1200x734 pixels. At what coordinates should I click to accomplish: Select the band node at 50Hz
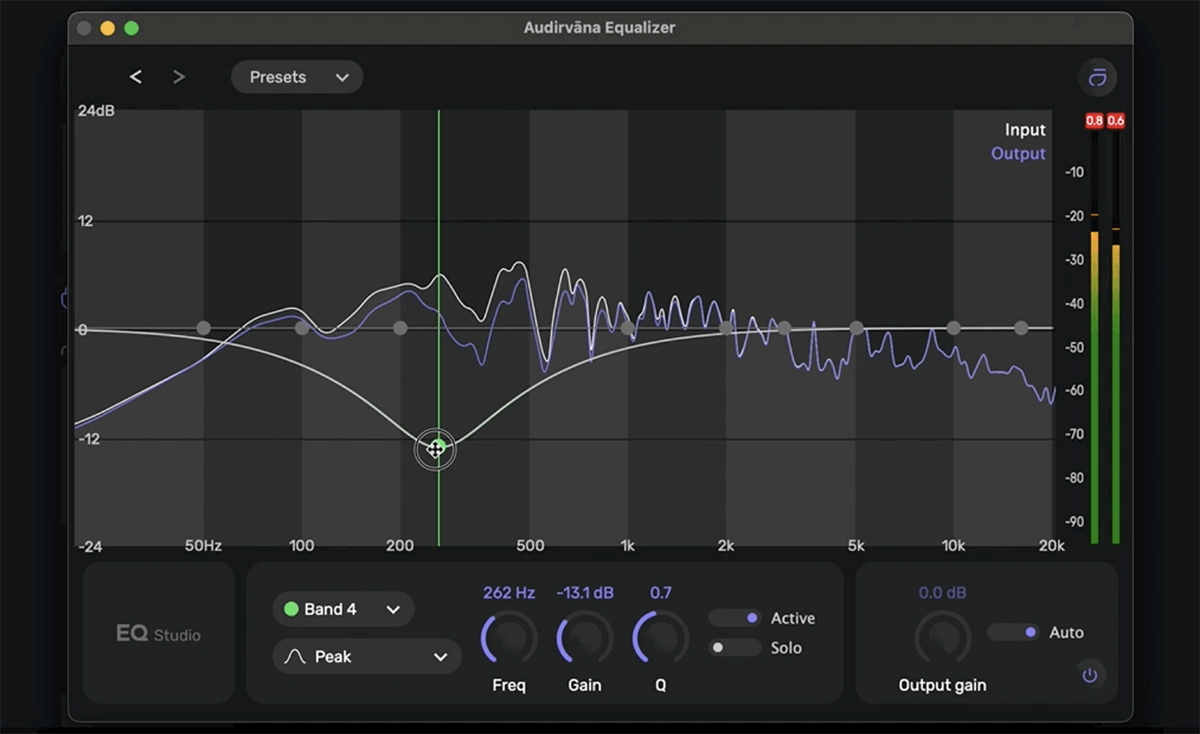coord(204,328)
